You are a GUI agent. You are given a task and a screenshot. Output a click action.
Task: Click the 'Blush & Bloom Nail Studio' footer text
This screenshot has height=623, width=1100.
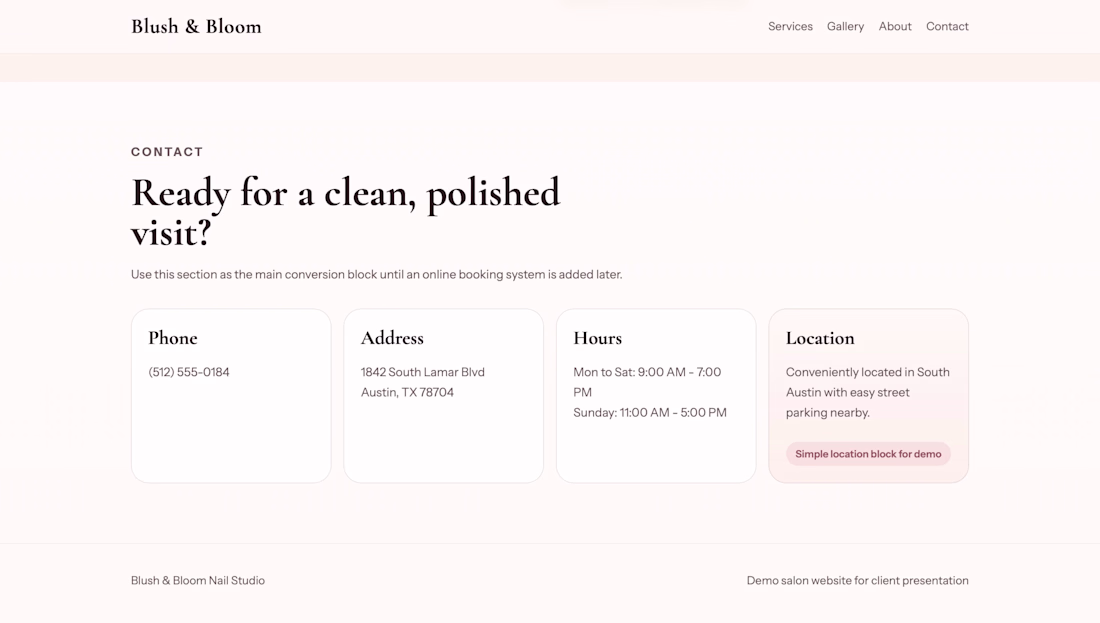[x=198, y=580]
